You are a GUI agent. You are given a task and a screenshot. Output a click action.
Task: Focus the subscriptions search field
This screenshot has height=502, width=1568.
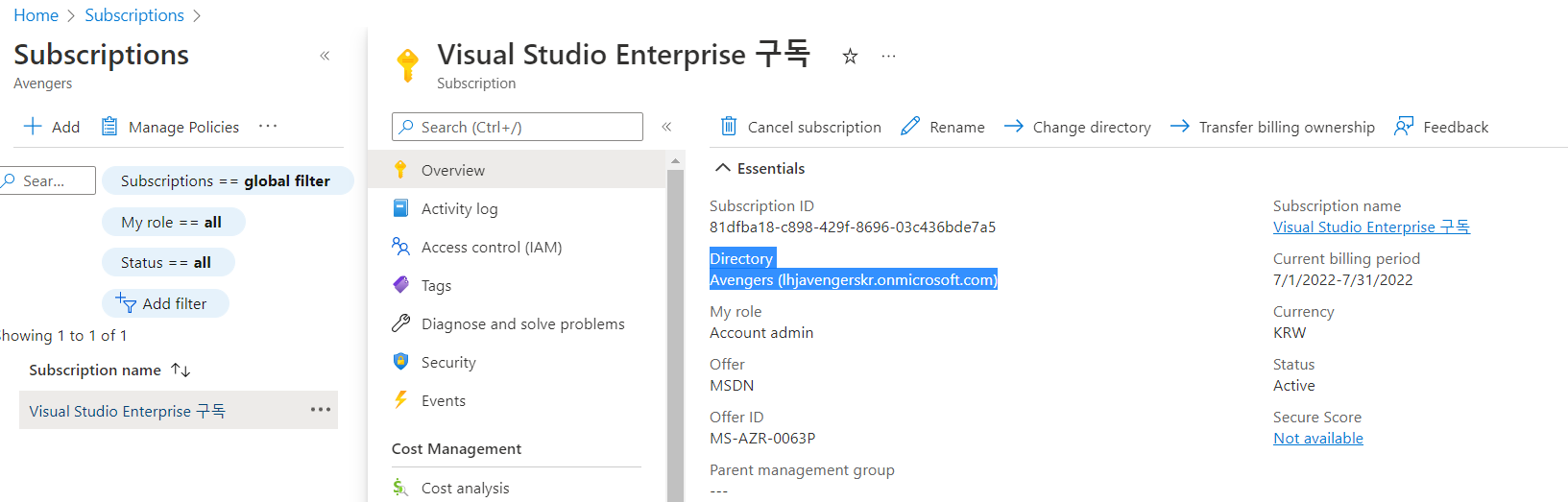point(47,180)
